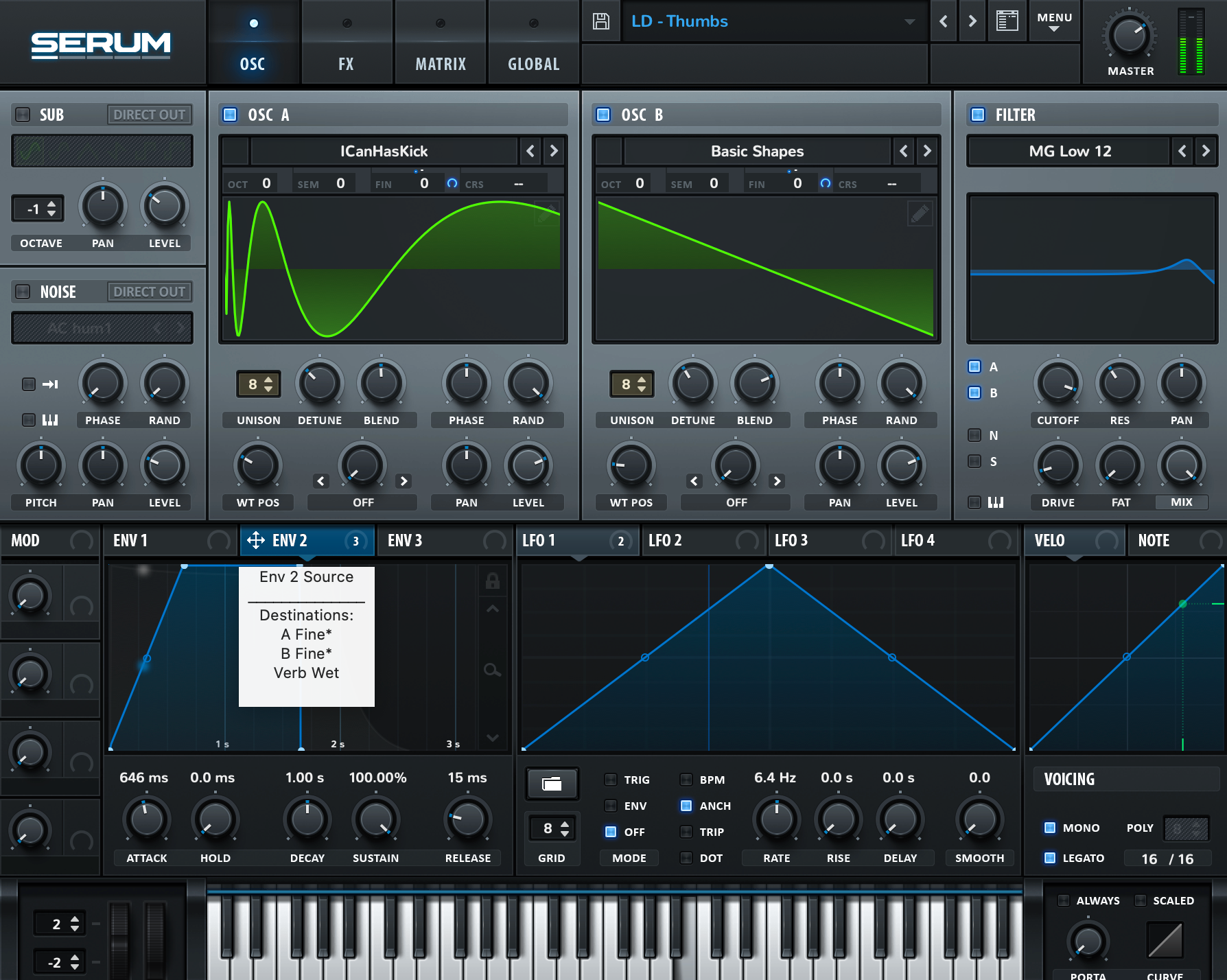1227x980 pixels.
Task: Click SUB DIRECT OUT button
Action: [x=150, y=115]
